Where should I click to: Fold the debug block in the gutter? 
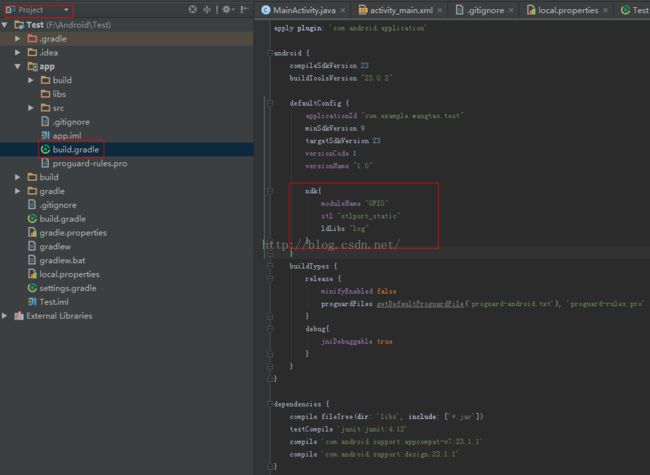point(270,329)
